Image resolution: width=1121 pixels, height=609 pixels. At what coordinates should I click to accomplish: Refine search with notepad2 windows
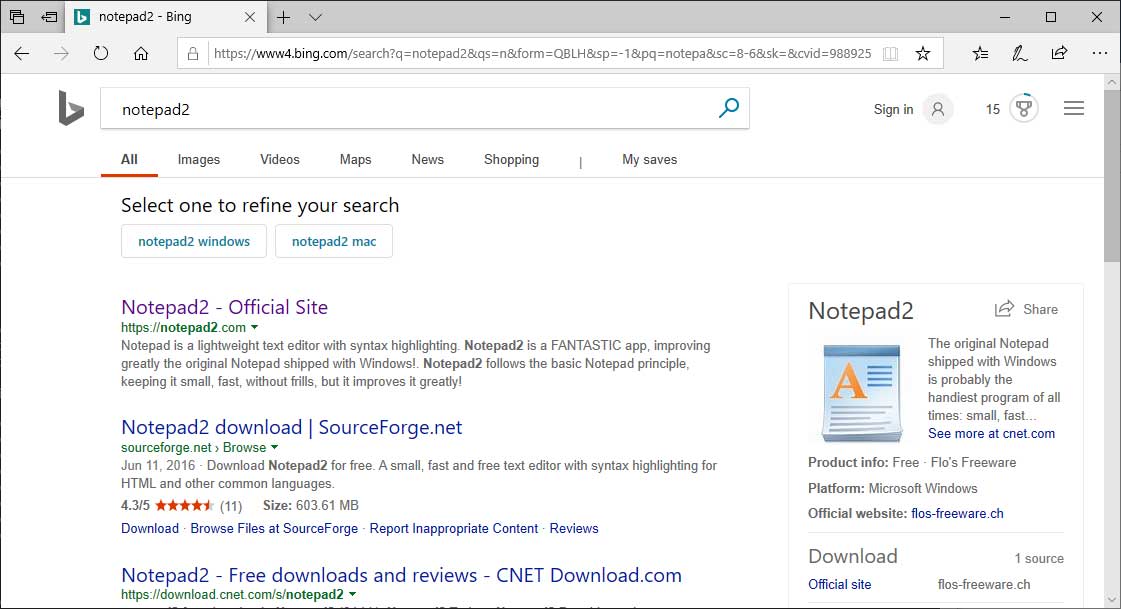pyautogui.click(x=194, y=241)
